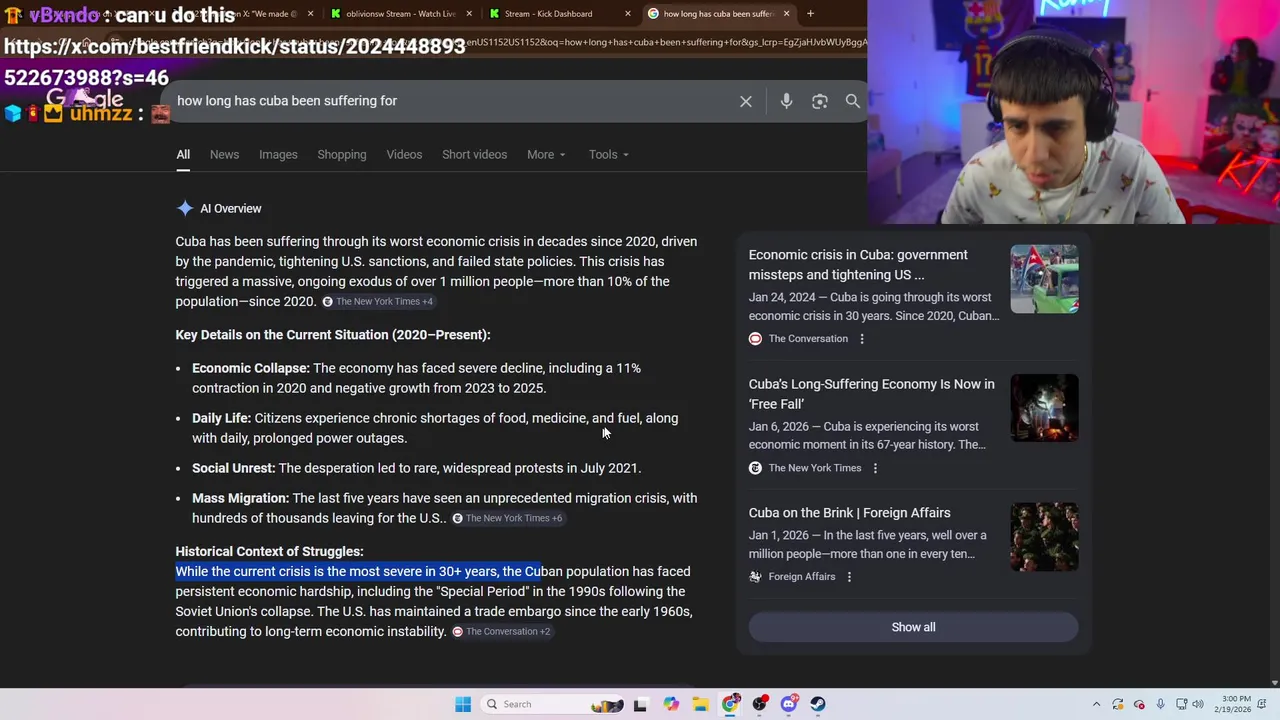Image resolution: width=1280 pixels, height=720 pixels.
Task: Click the AI Overview label
Action: point(230,208)
